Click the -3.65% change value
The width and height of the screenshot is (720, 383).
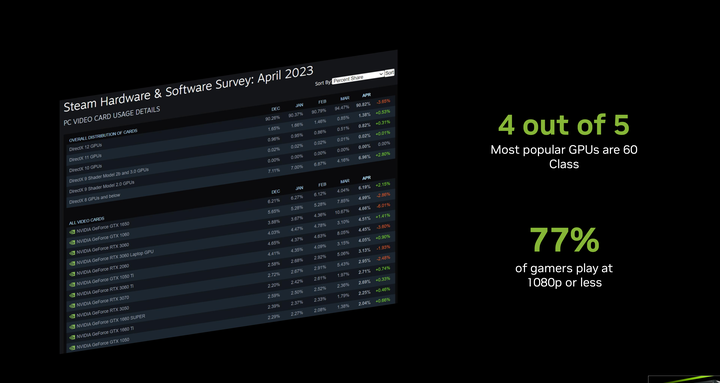pyautogui.click(x=383, y=101)
